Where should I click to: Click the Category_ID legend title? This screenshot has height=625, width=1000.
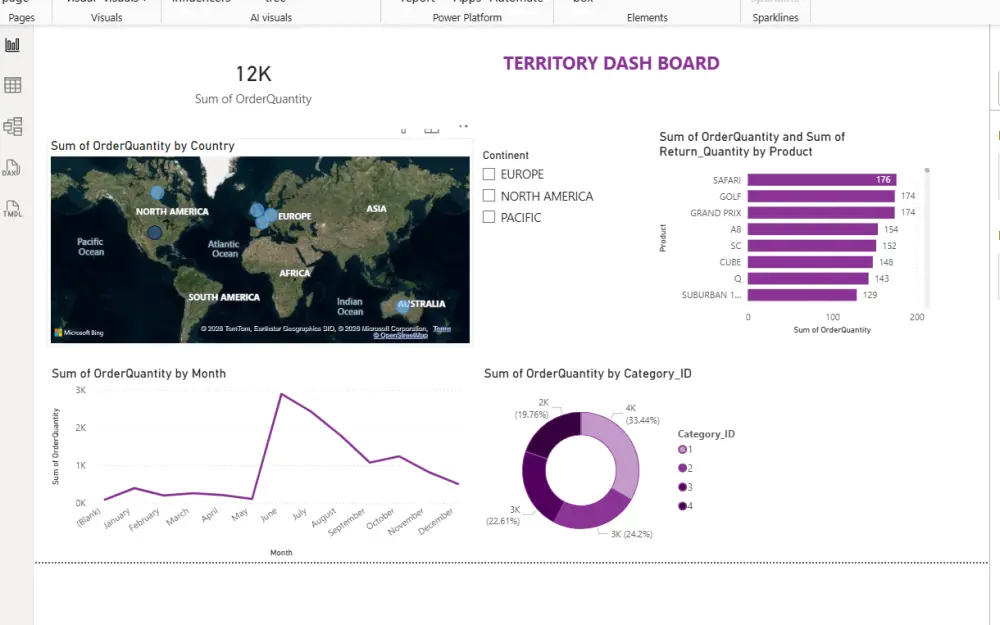[706, 434]
